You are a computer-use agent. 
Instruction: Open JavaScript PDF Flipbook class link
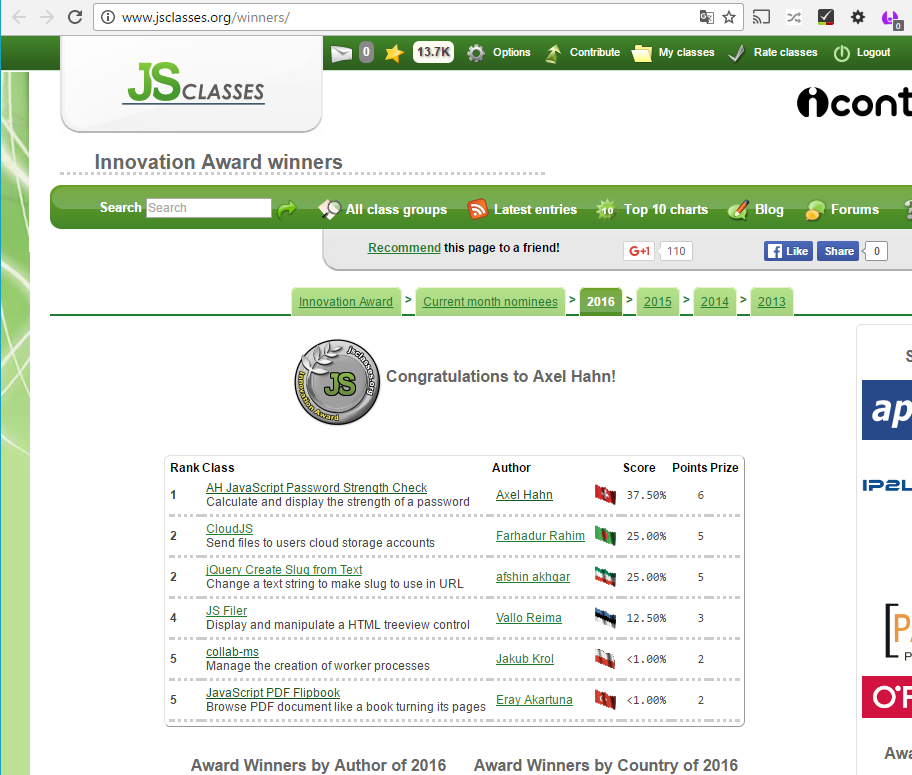[x=273, y=693]
